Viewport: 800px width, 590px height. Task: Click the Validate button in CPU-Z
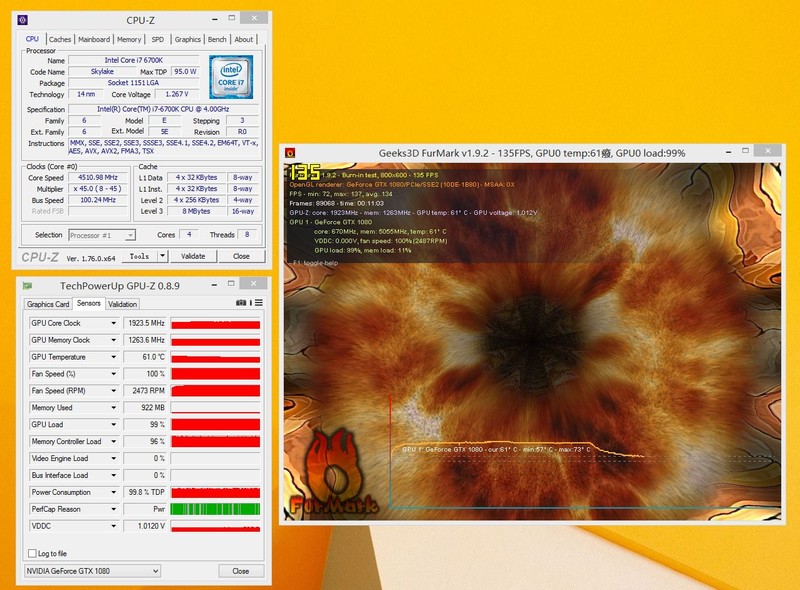pos(193,256)
